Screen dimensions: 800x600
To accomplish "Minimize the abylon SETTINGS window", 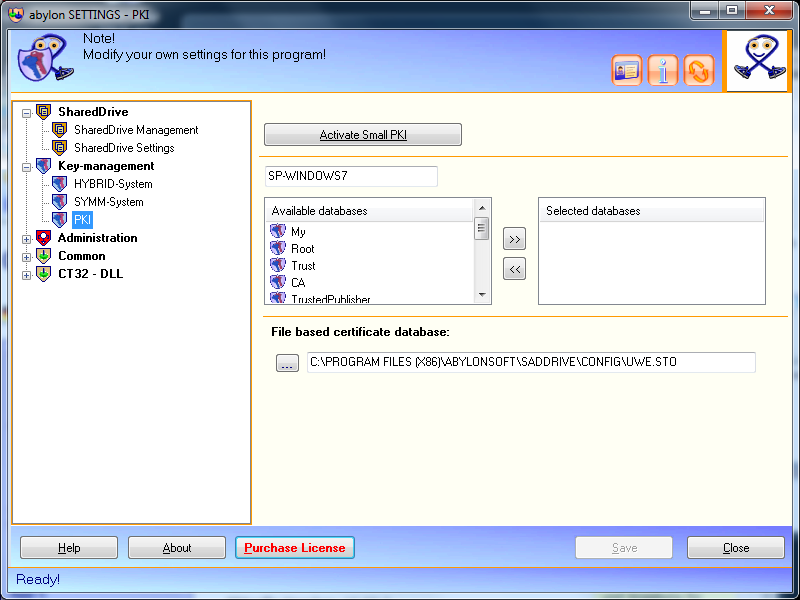I will coord(706,10).
